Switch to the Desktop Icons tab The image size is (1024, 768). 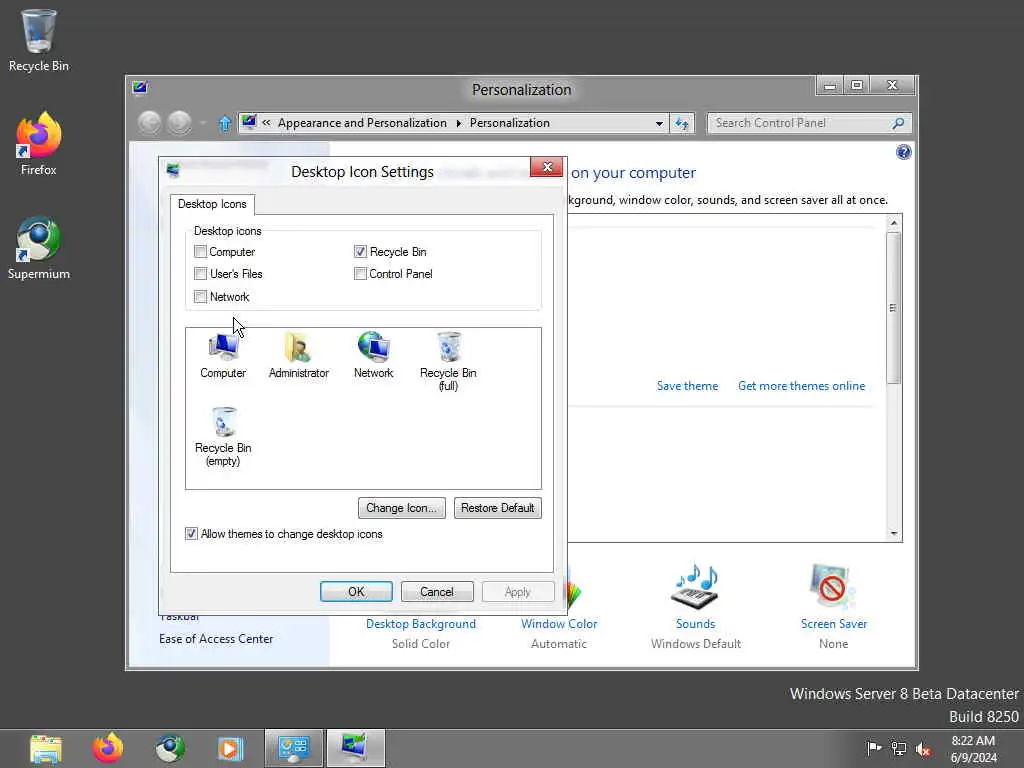(x=212, y=204)
